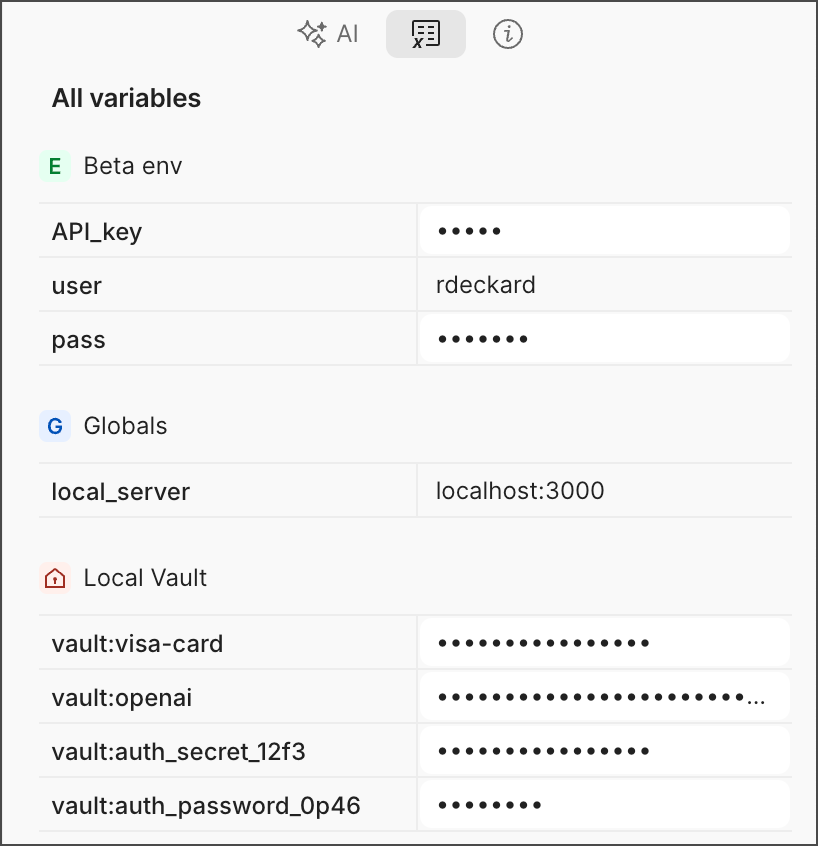Open the info circle icon
Viewport: 818px width, 846px height.
tap(508, 34)
